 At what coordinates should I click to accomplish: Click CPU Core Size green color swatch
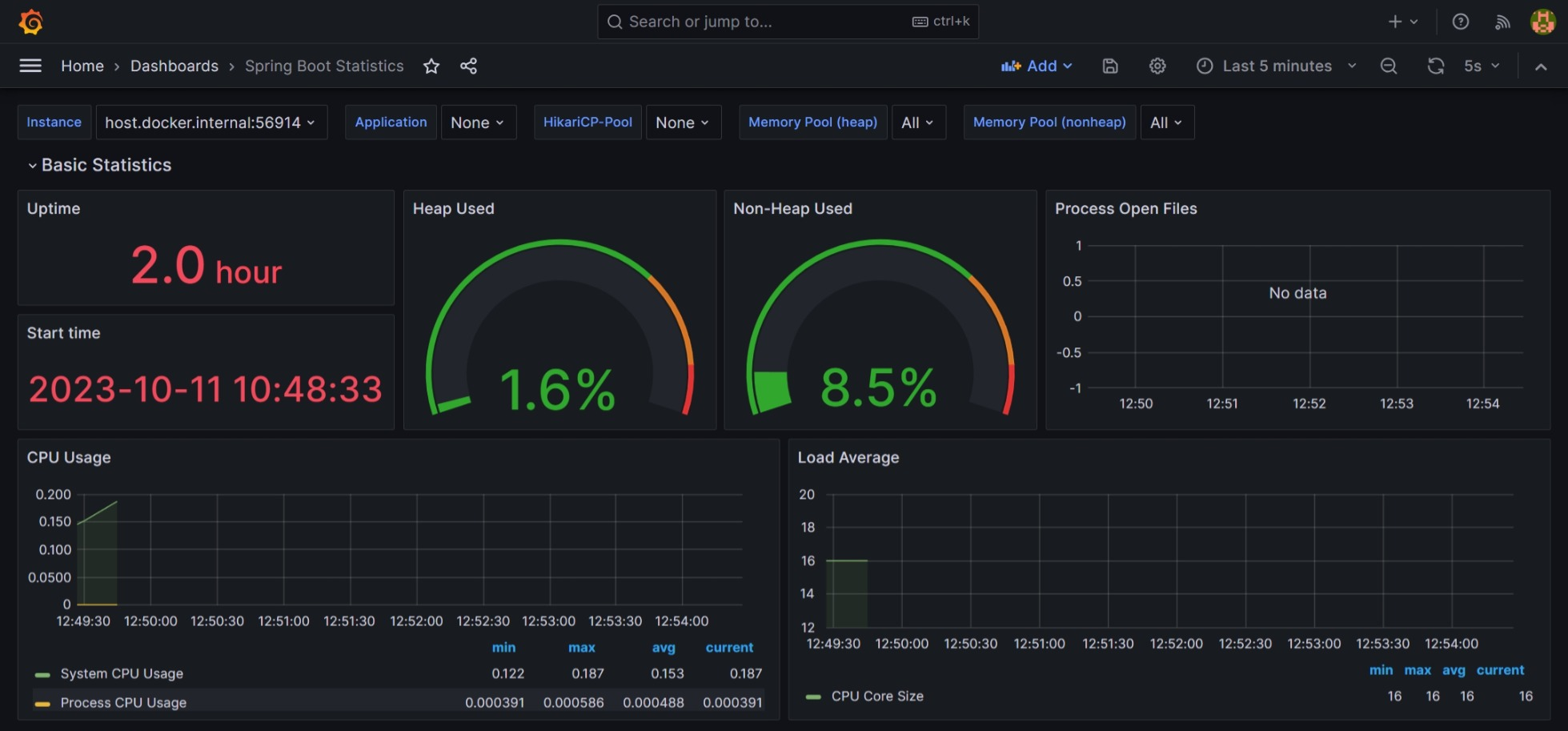(813, 697)
